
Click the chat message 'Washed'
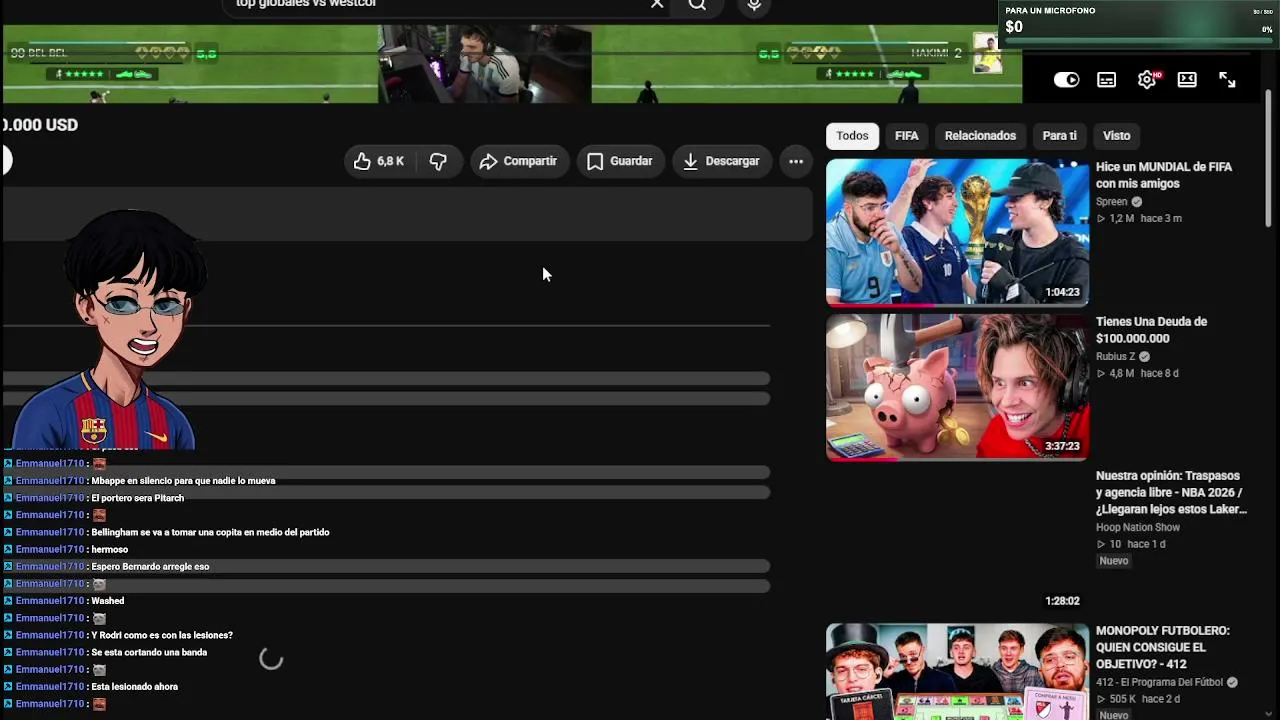click(107, 601)
